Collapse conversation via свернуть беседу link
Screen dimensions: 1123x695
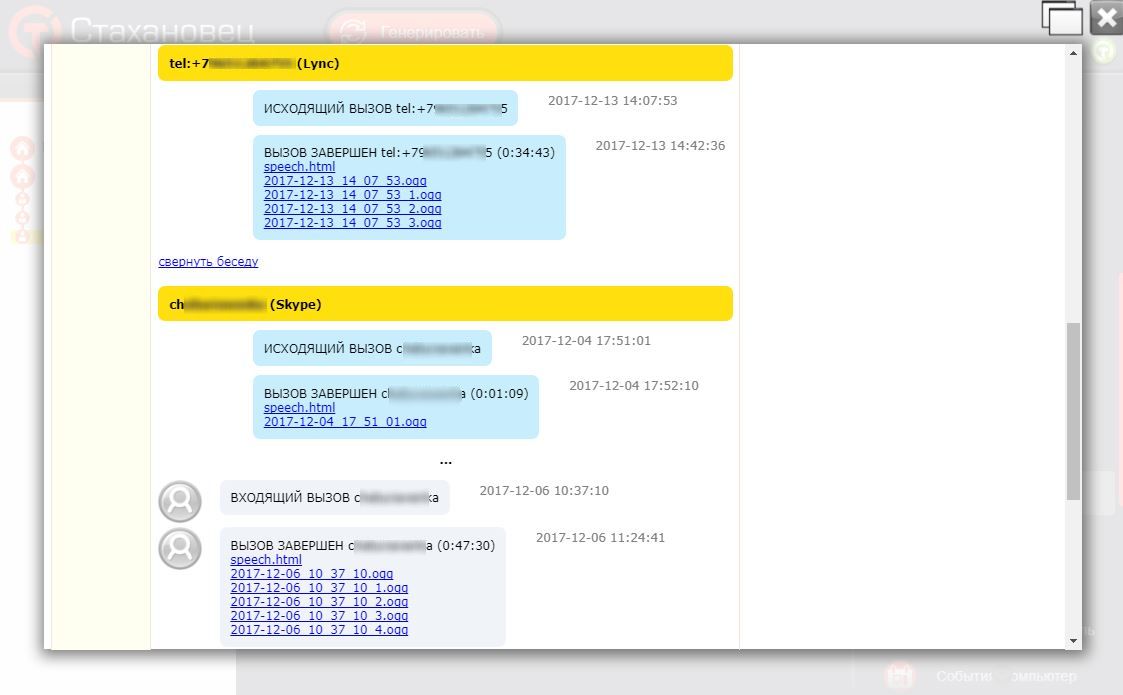click(x=208, y=262)
